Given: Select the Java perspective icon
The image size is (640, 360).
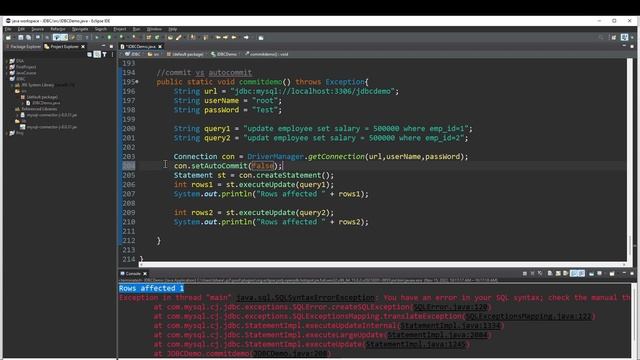Looking at the screenshot, I should [624, 38].
